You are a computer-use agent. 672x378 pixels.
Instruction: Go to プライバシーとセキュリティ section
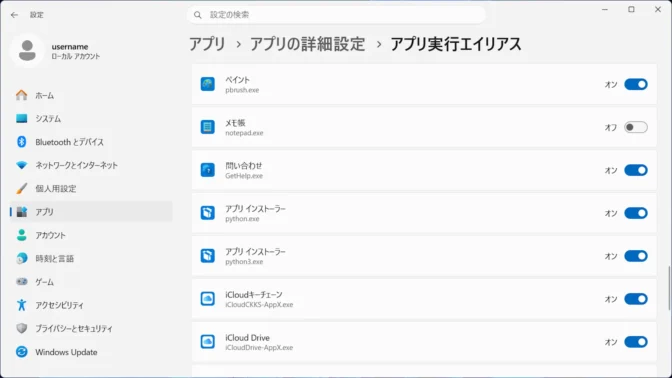point(91,328)
